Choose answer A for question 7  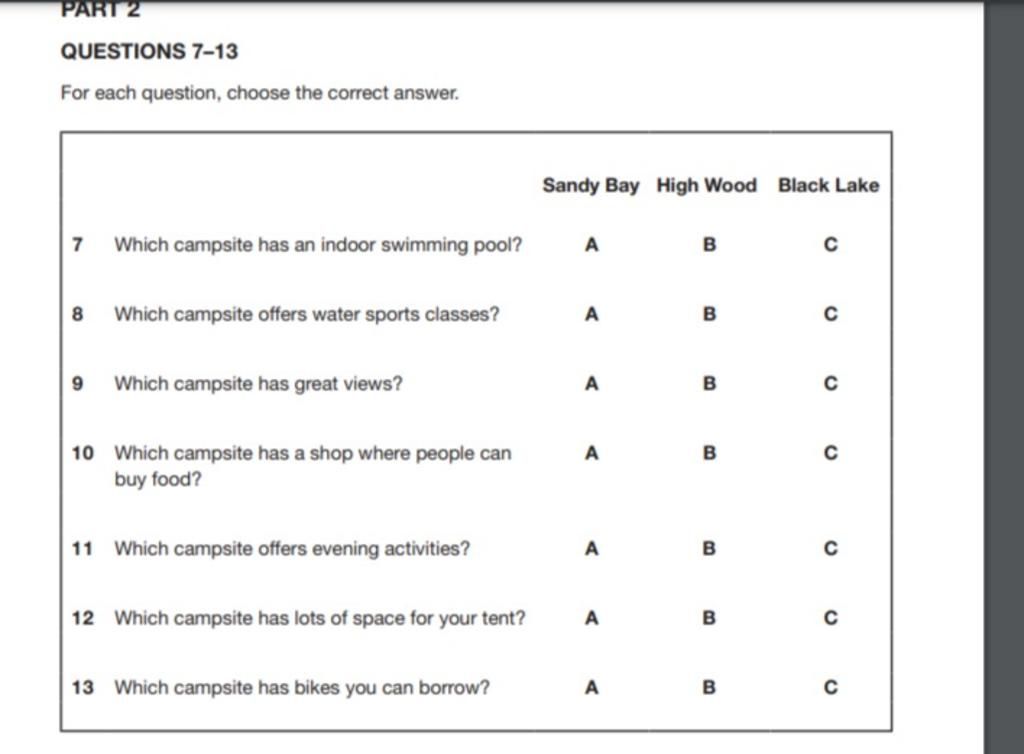[x=591, y=244]
